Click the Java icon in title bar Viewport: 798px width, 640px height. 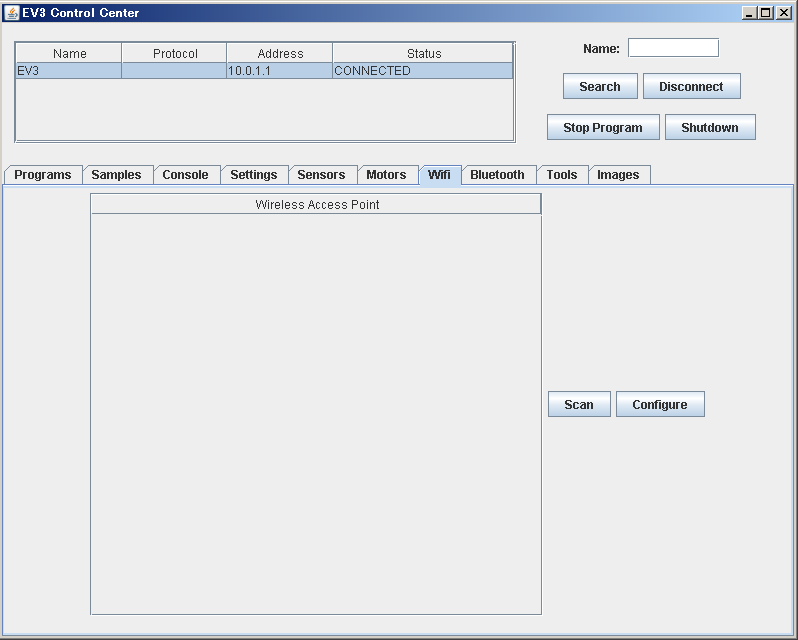pyautogui.click(x=12, y=13)
